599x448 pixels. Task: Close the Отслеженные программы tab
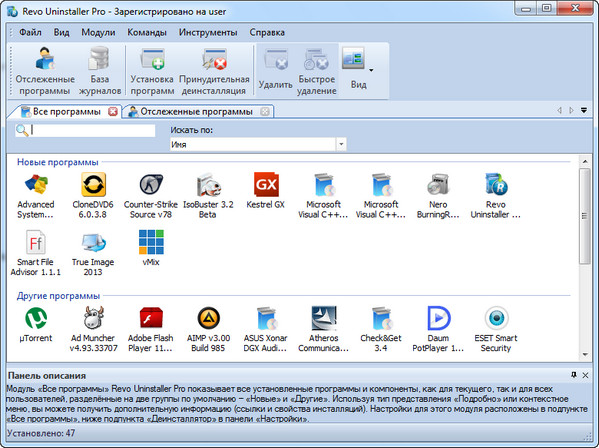pyautogui.click(x=264, y=112)
